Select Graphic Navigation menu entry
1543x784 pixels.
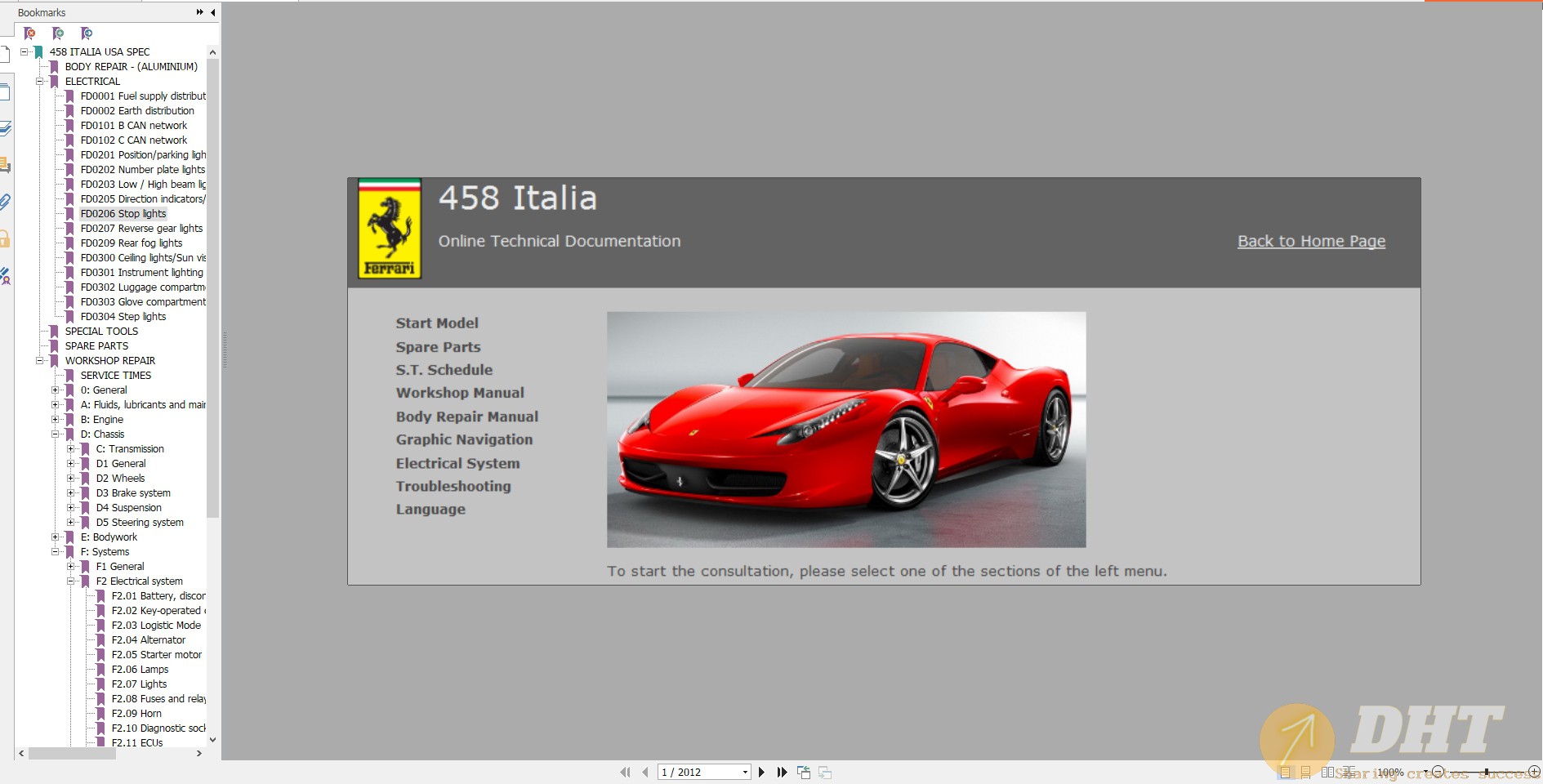coord(464,439)
